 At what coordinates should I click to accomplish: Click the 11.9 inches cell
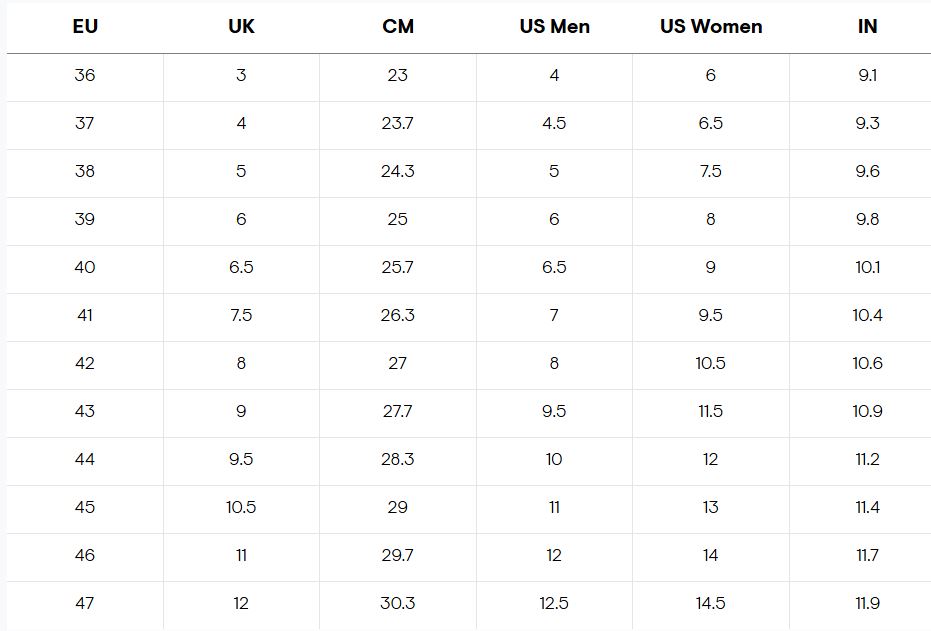click(867, 603)
